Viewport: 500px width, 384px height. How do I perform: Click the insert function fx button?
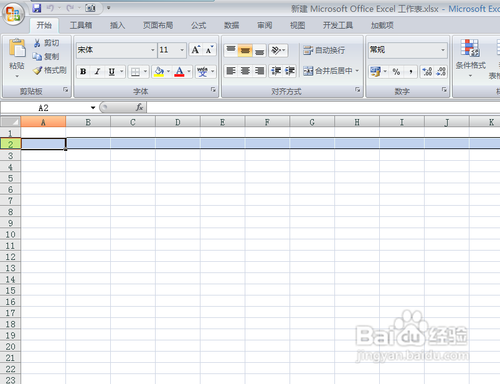(139, 107)
